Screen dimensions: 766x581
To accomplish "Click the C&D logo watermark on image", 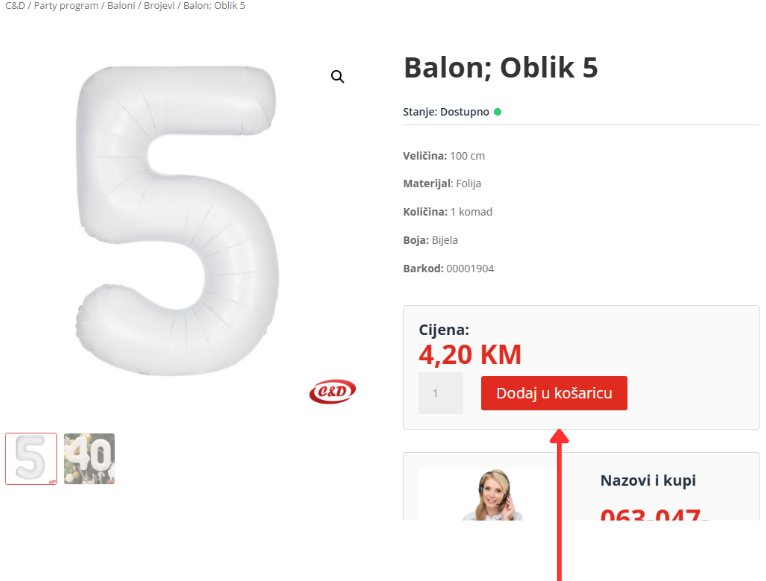I will (x=332, y=391).
